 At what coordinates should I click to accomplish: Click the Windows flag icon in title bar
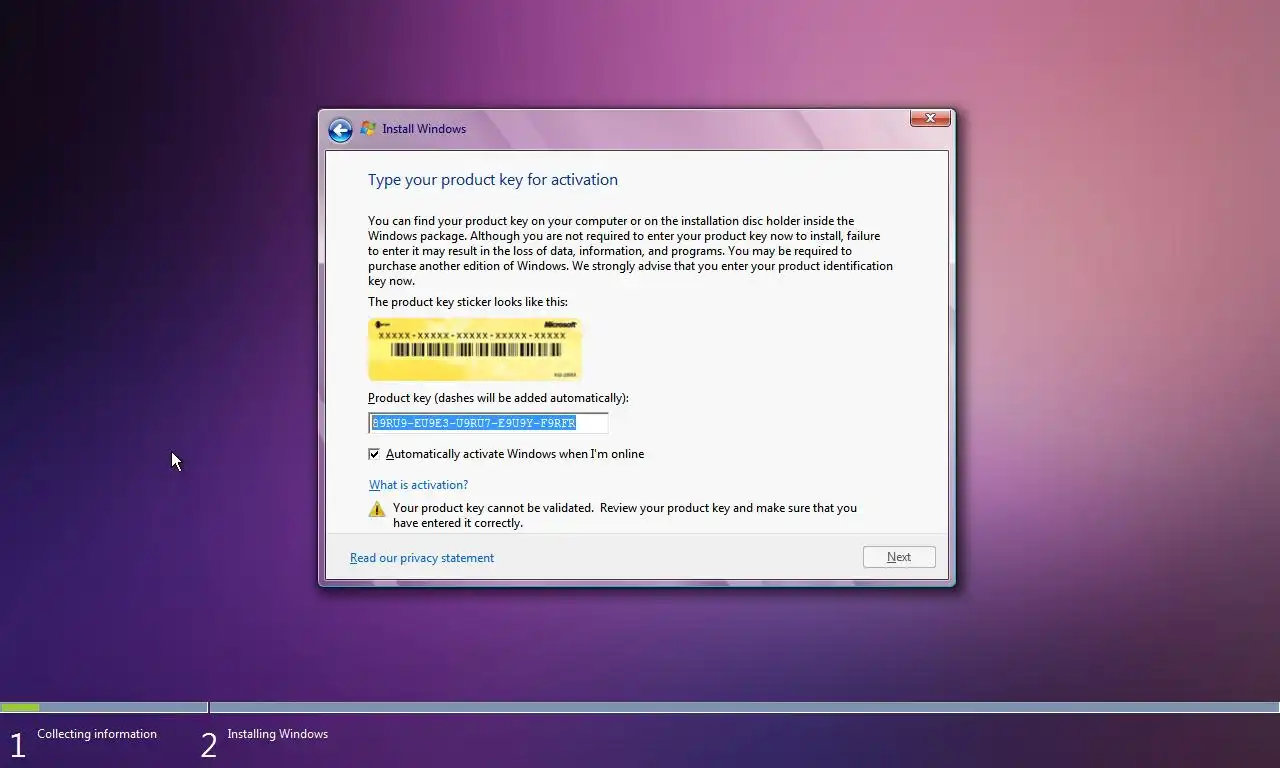point(368,129)
